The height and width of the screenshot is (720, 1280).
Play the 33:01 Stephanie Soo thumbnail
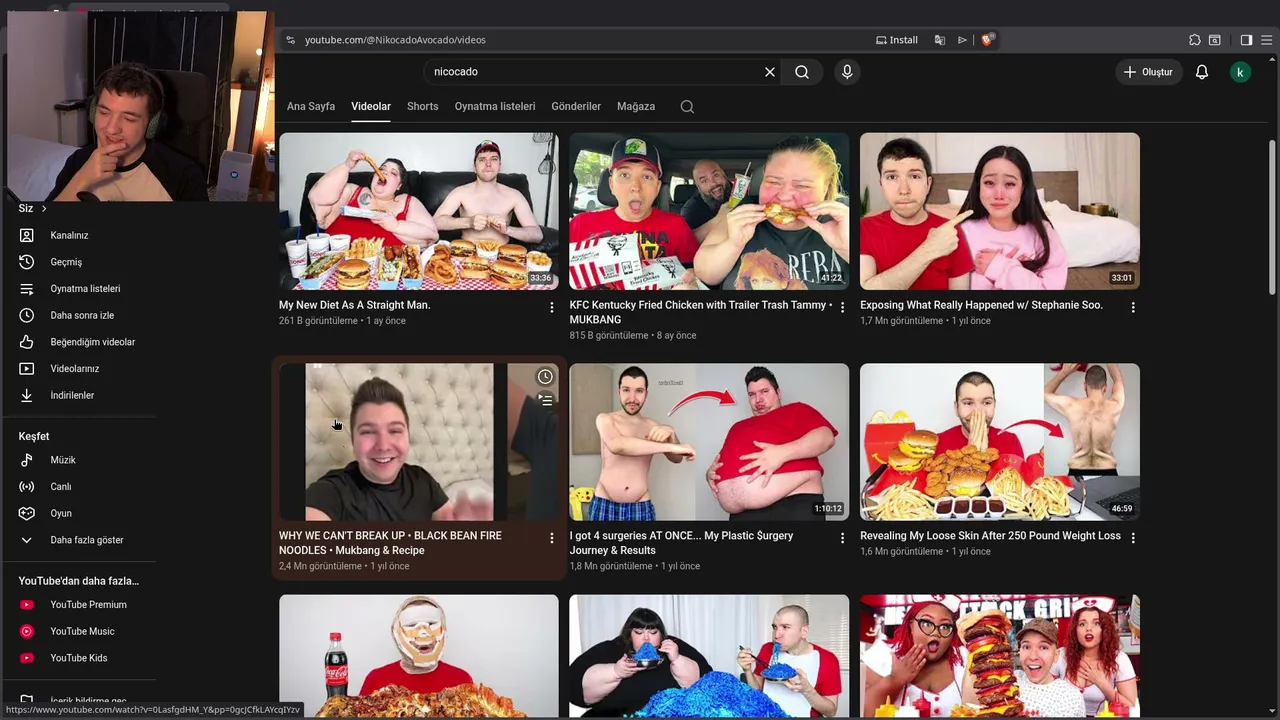pyautogui.click(x=1000, y=211)
